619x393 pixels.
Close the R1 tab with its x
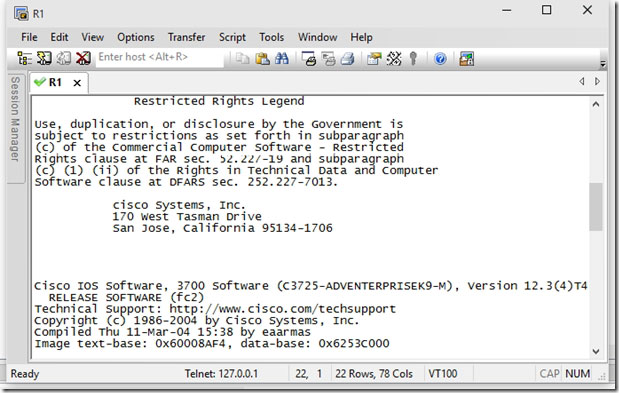pos(77,83)
